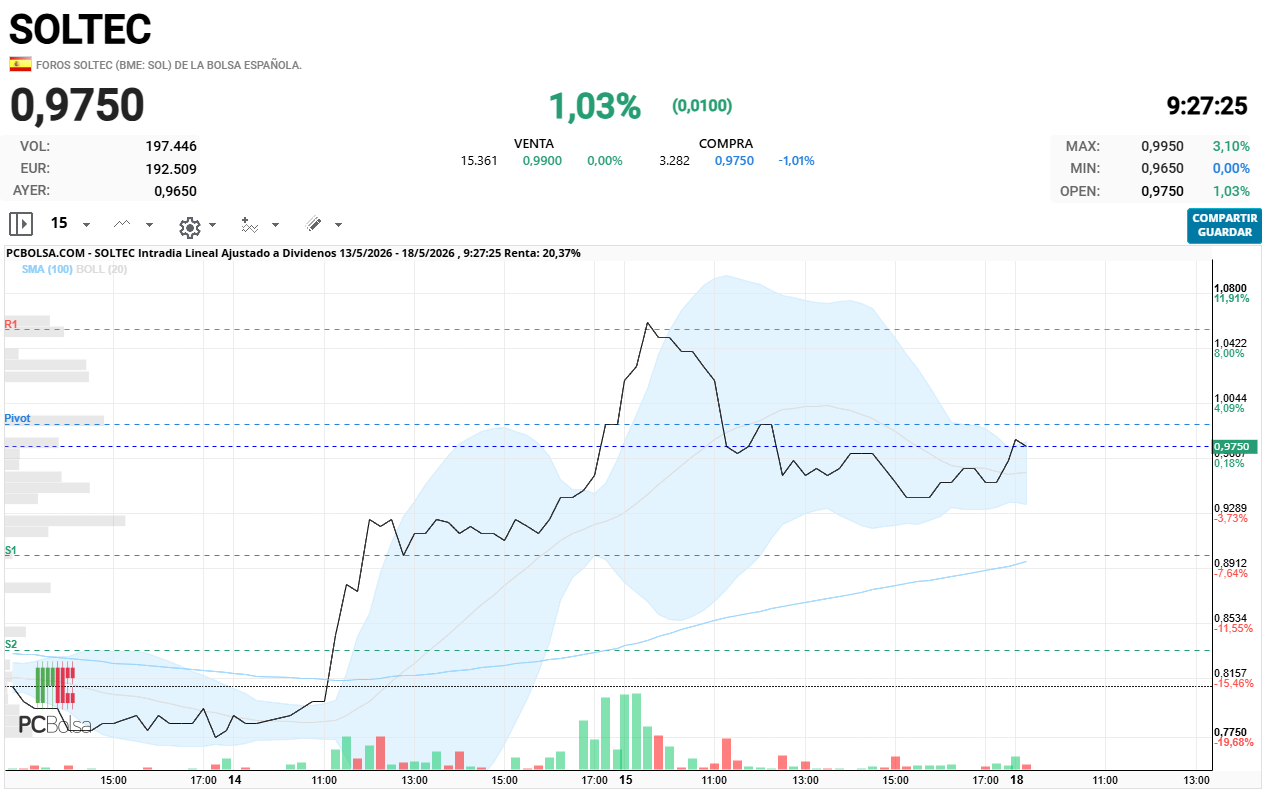The height and width of the screenshot is (789, 1262).
Task: Click the 11,91% axis percentage label
Action: (x=1231, y=298)
